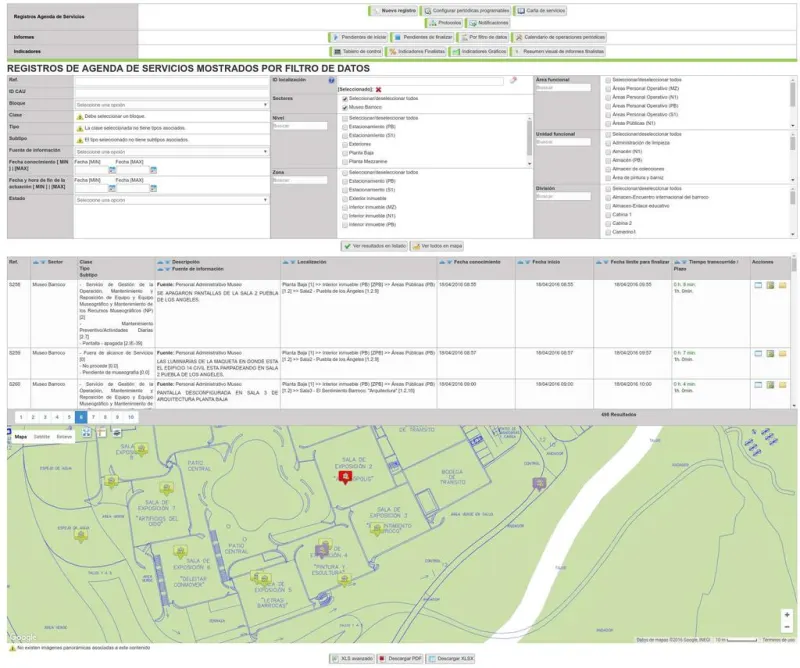Check Administración de limpieza checkbox
This screenshot has height=668, width=800.
click(608, 143)
